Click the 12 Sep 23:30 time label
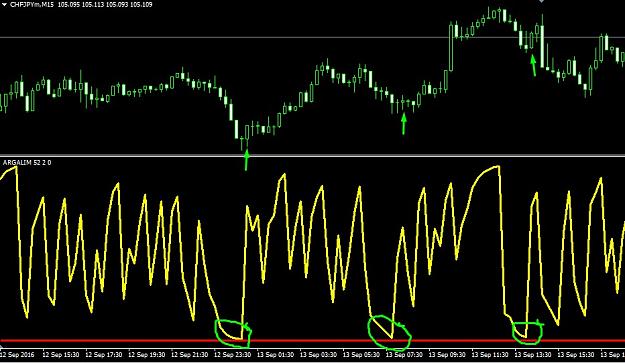This screenshot has height=363, width=625. coord(232,354)
